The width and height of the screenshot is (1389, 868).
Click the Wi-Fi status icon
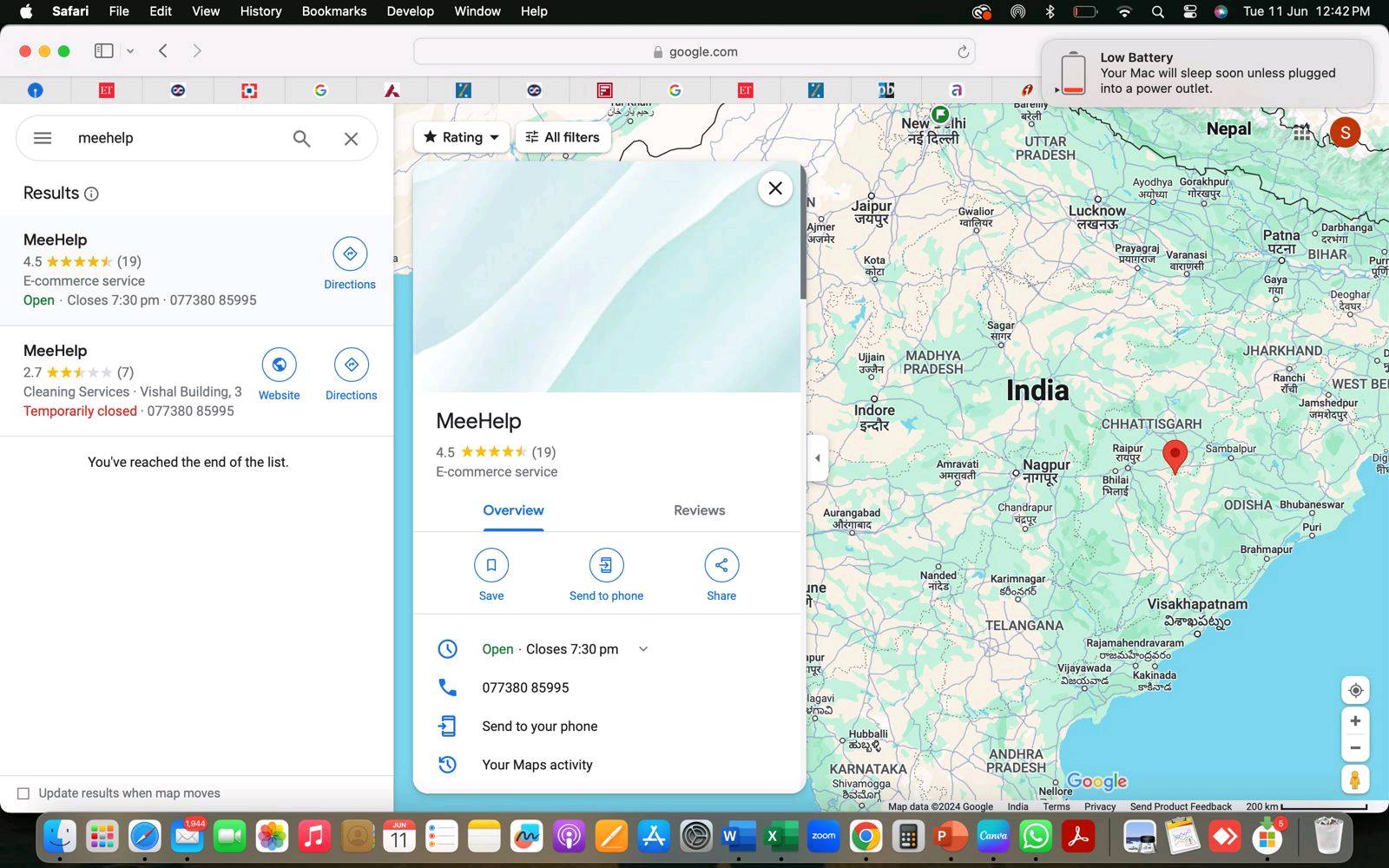(1124, 11)
